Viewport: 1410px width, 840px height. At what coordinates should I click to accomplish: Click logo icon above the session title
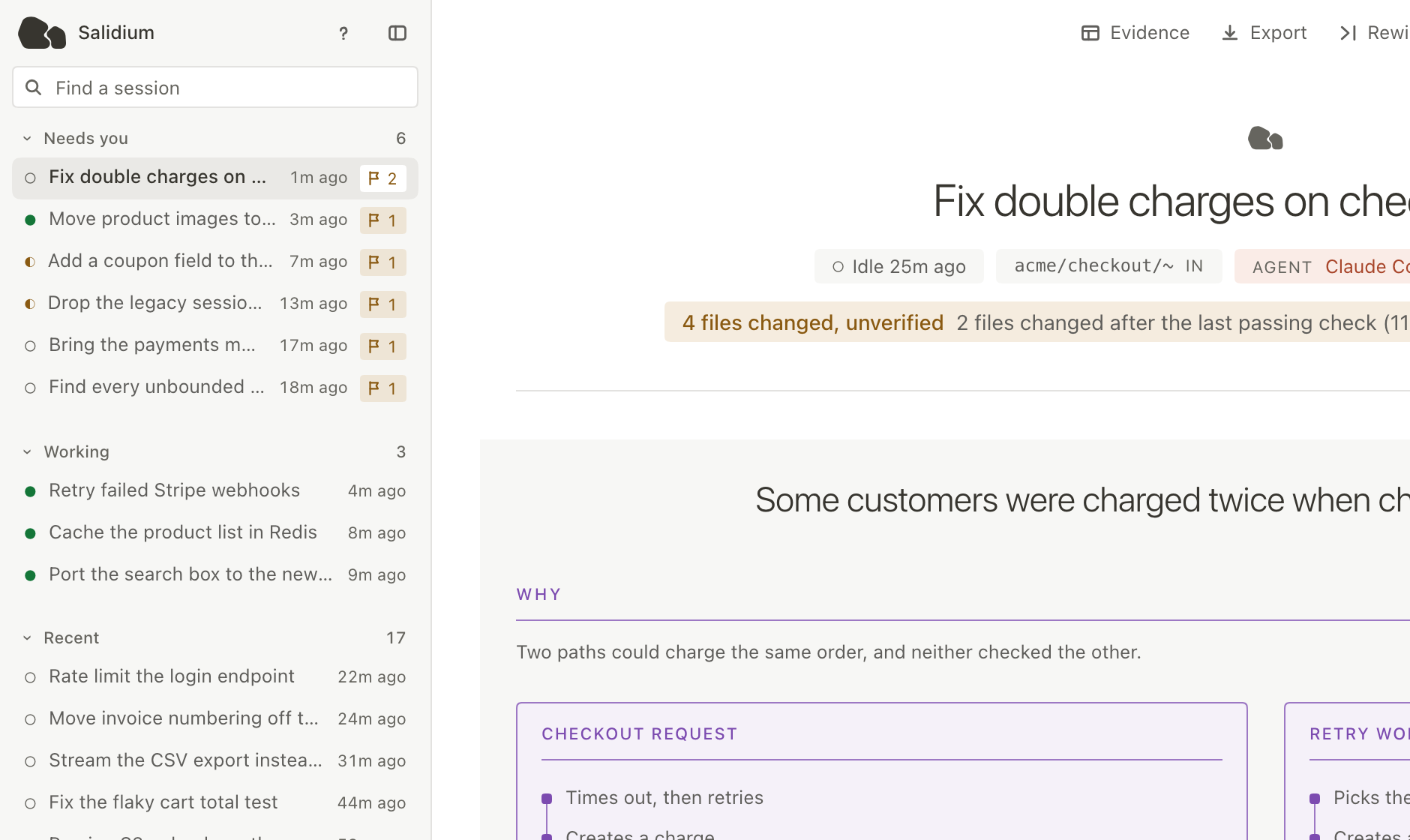pyautogui.click(x=1266, y=139)
